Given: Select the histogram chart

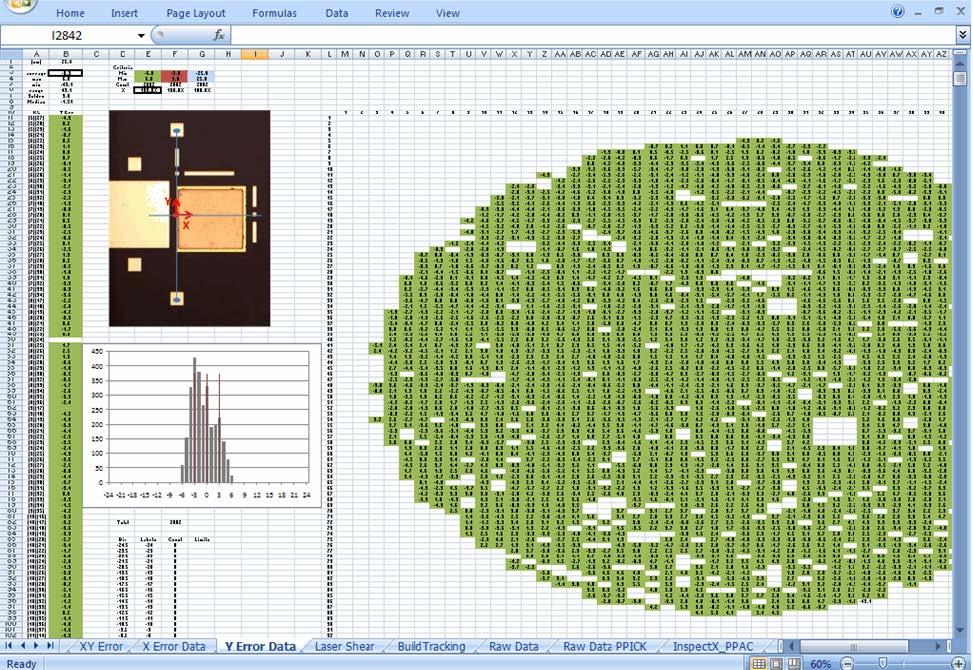Looking at the screenshot, I should (202, 425).
